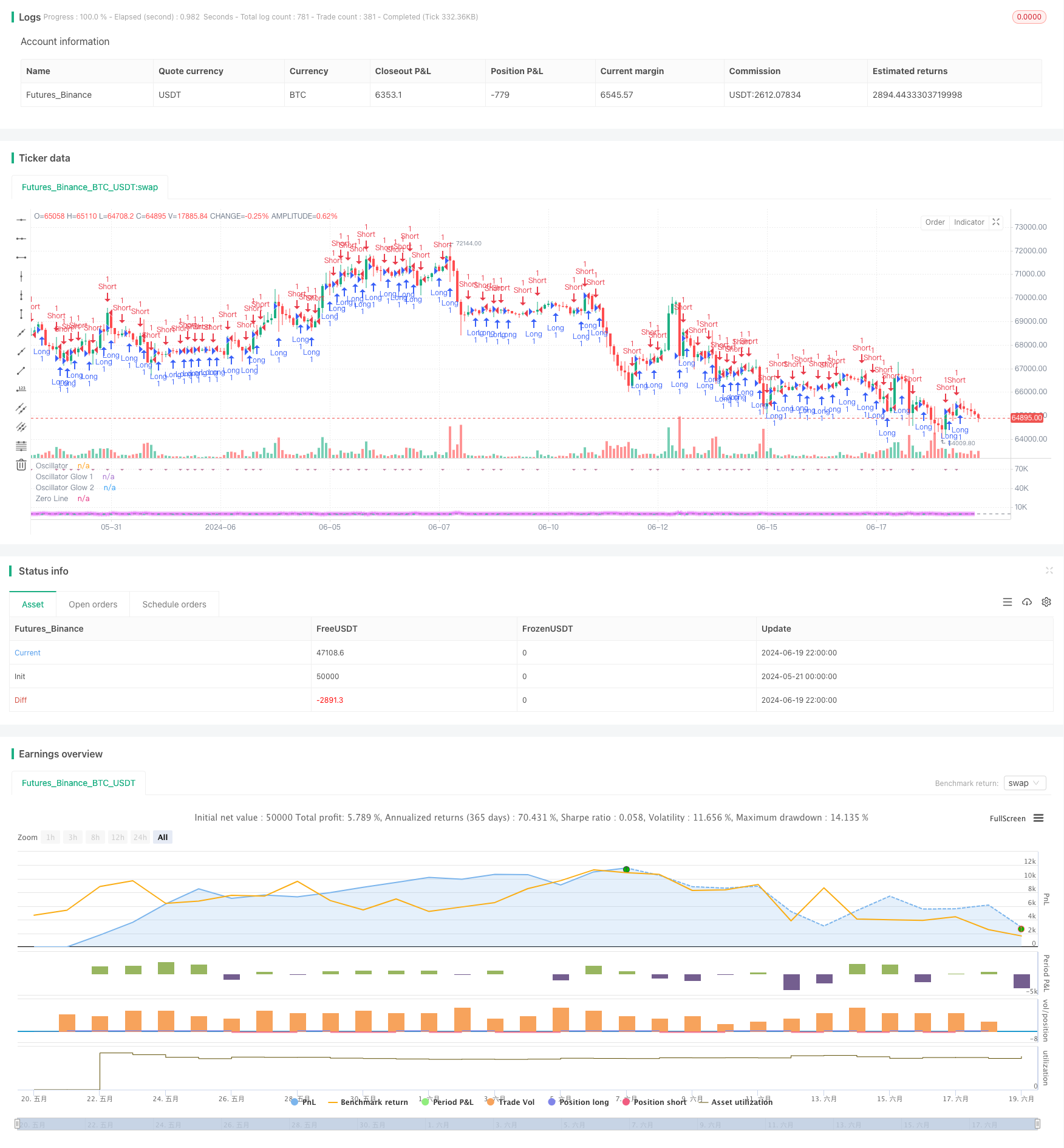Select the two-point vertical ray drawing tool

[21, 295]
